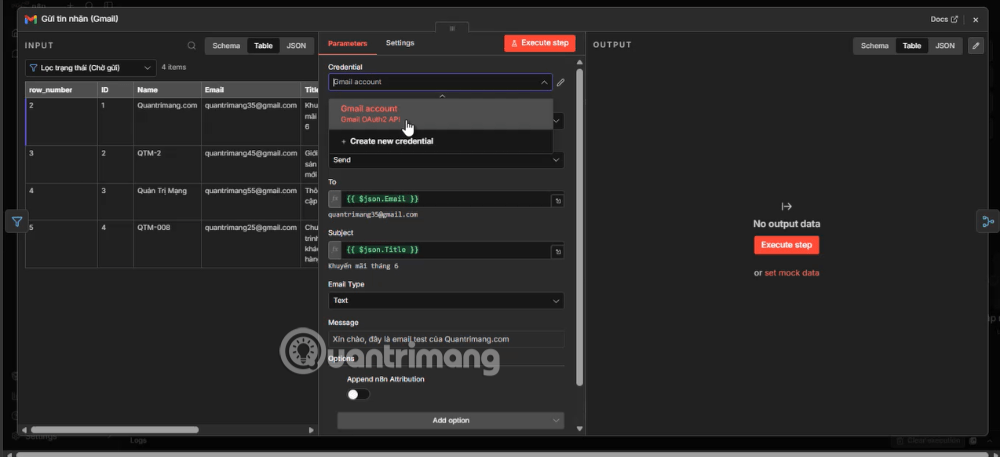
Task: Switch input view to Schema
Action: click(x=226, y=46)
